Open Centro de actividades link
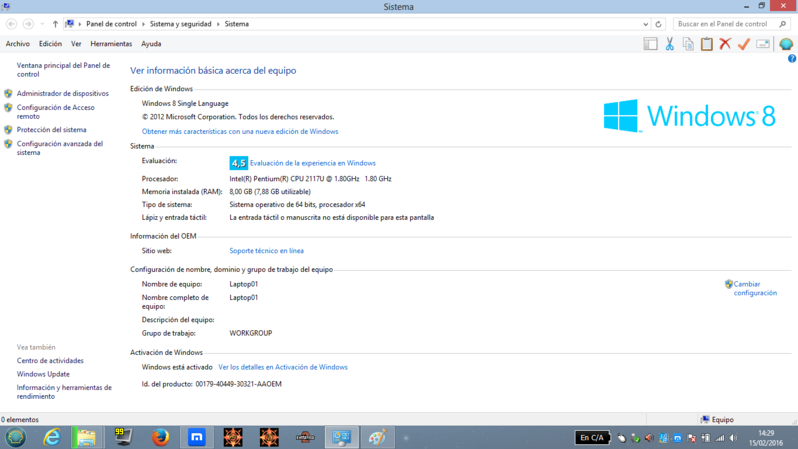 tap(50, 360)
